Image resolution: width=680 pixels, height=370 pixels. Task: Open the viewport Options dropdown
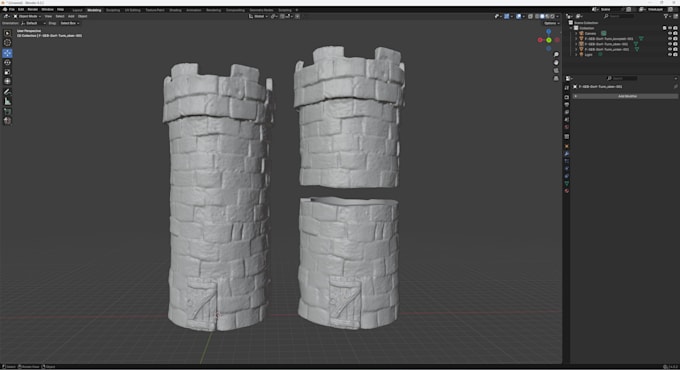click(551, 23)
